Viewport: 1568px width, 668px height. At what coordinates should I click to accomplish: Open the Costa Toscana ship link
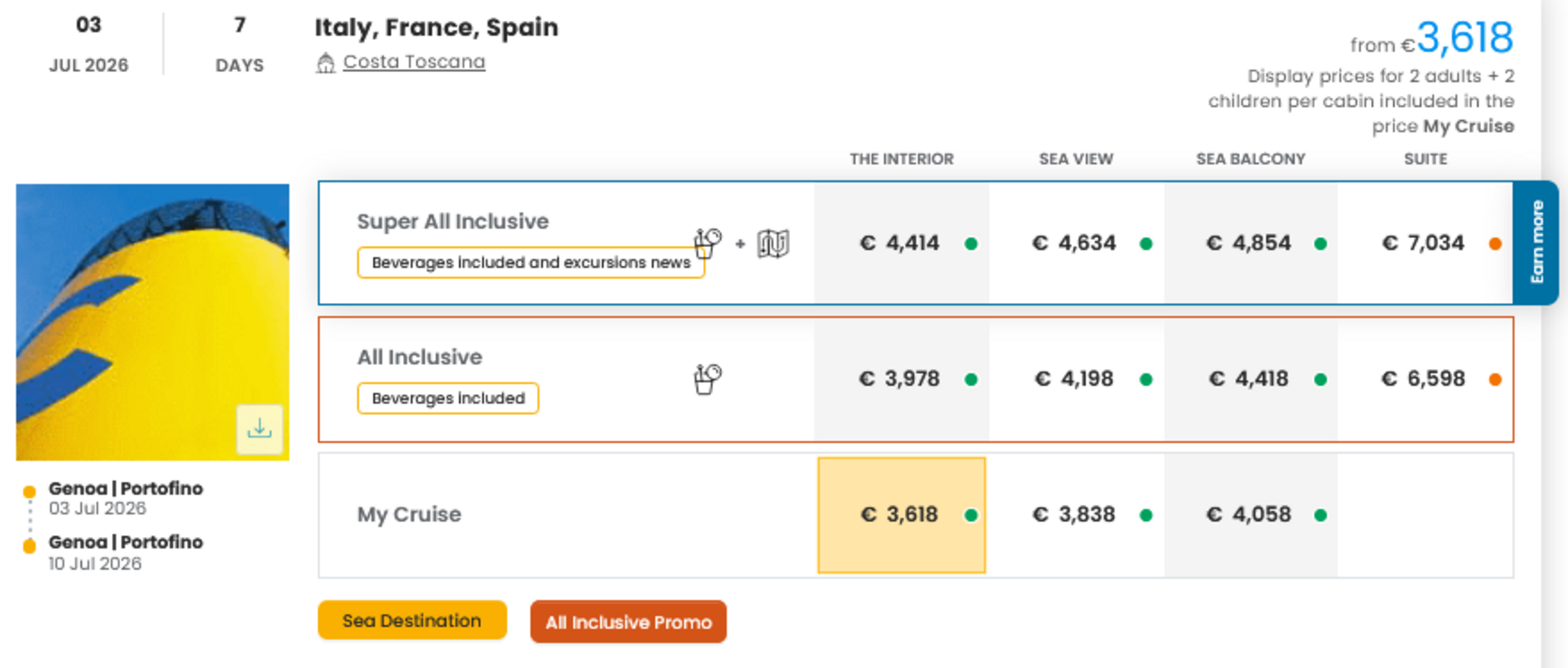(413, 62)
